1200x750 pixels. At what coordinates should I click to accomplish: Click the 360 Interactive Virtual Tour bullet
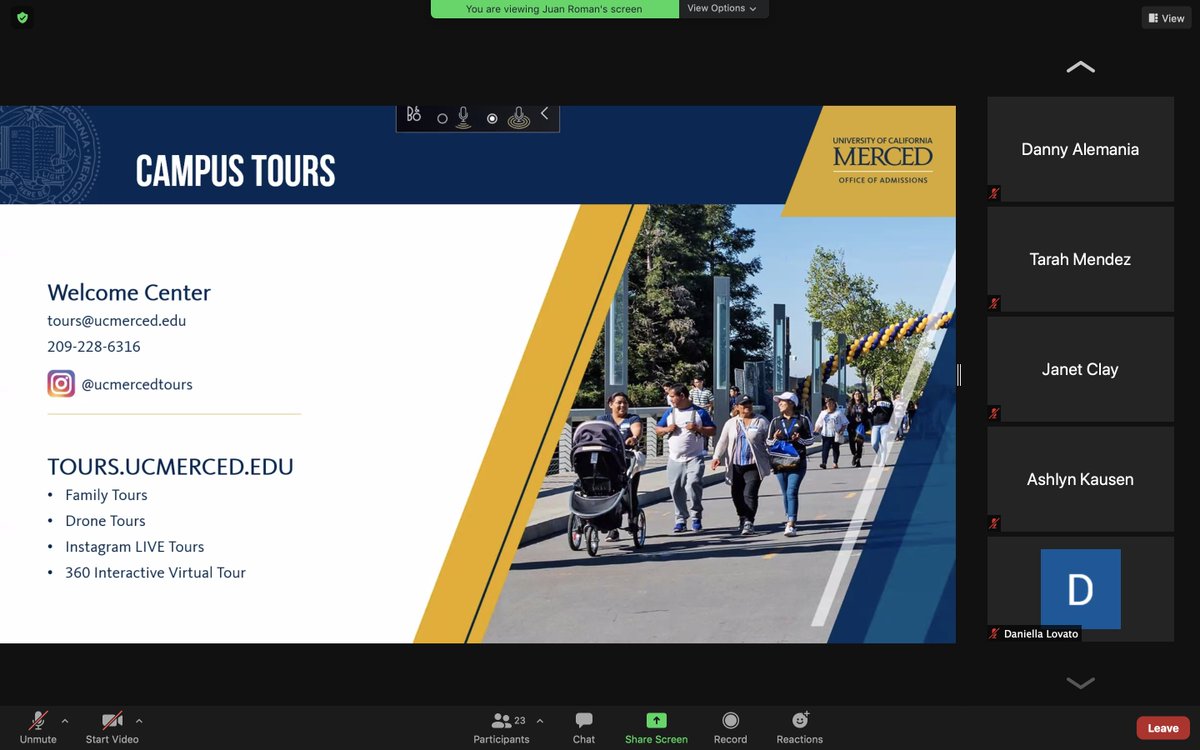(x=155, y=573)
